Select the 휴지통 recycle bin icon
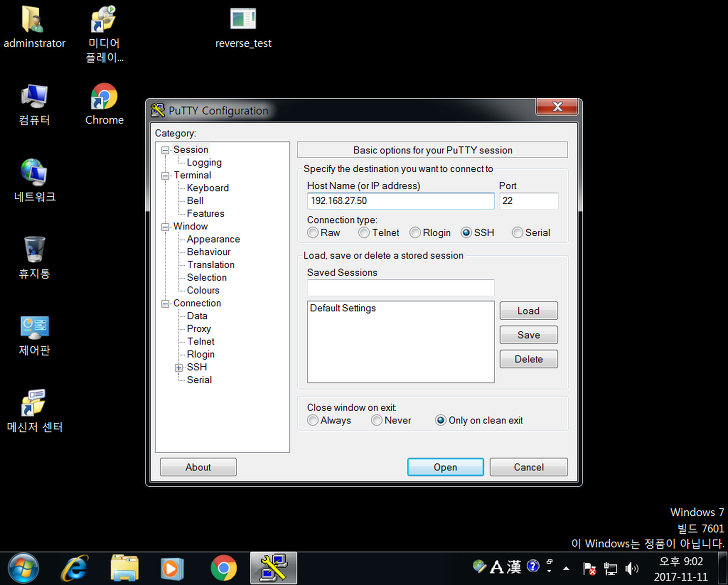This screenshot has width=728, height=585. (34, 258)
